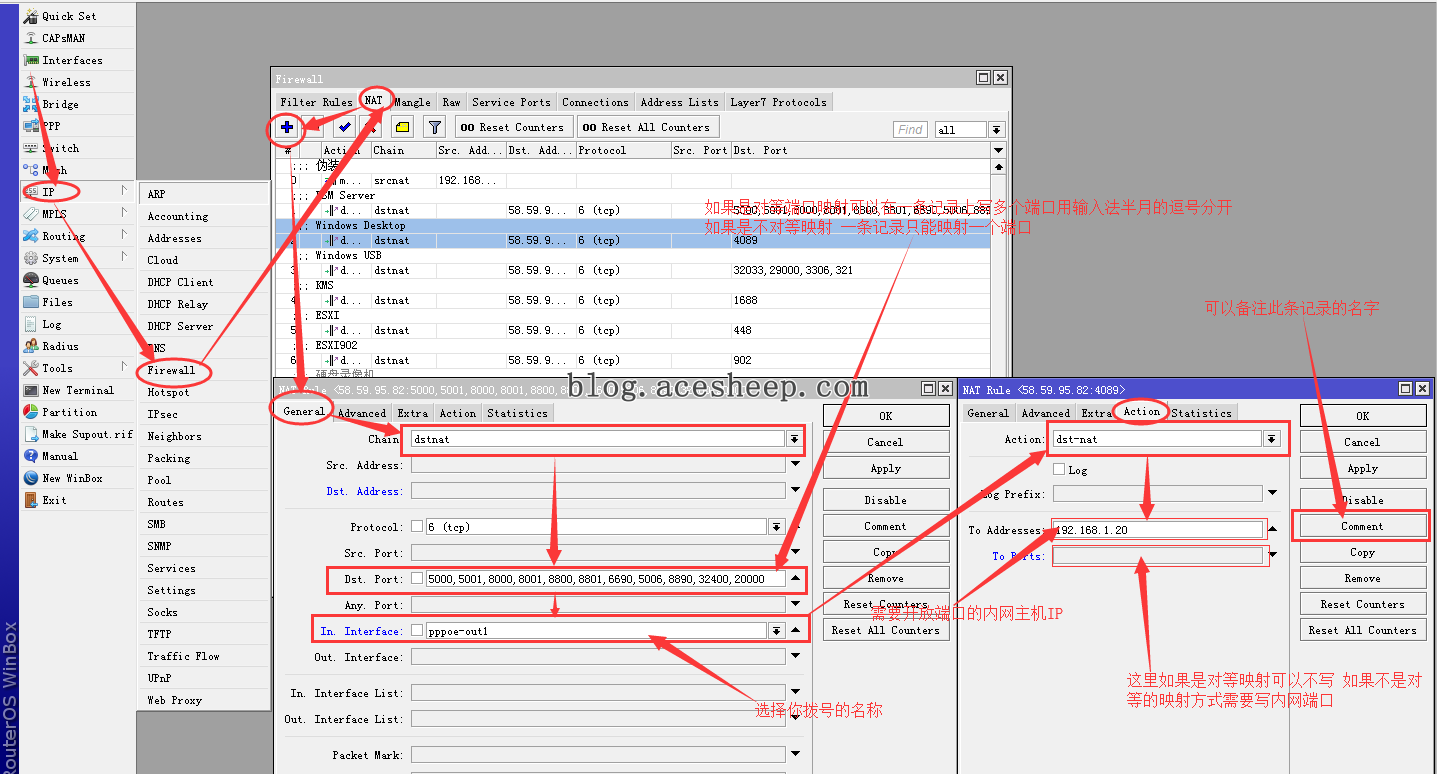This screenshot has width=1437, height=774.
Task: Open the Radius window
Action: (x=60, y=346)
